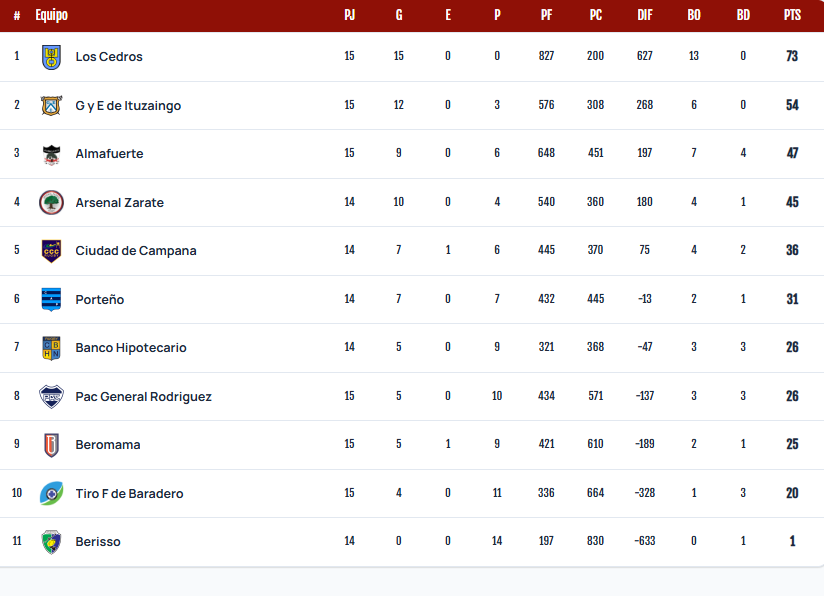Image resolution: width=824 pixels, height=596 pixels.
Task: Select Los Cedros 73 points value
Action: 792,56
